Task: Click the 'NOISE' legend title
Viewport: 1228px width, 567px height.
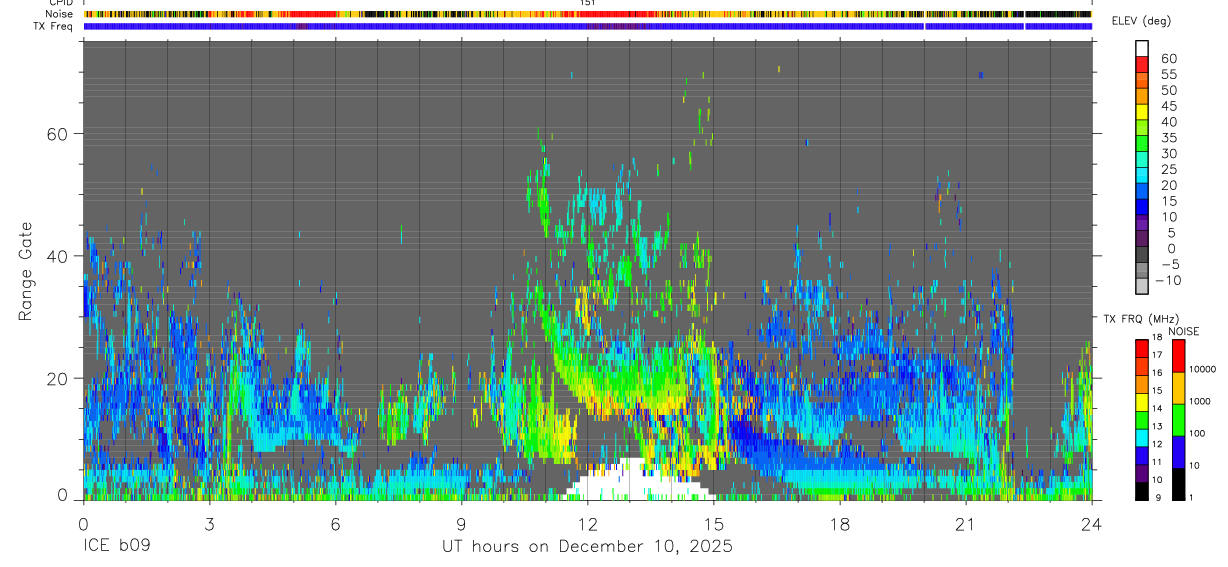Action: click(1183, 331)
